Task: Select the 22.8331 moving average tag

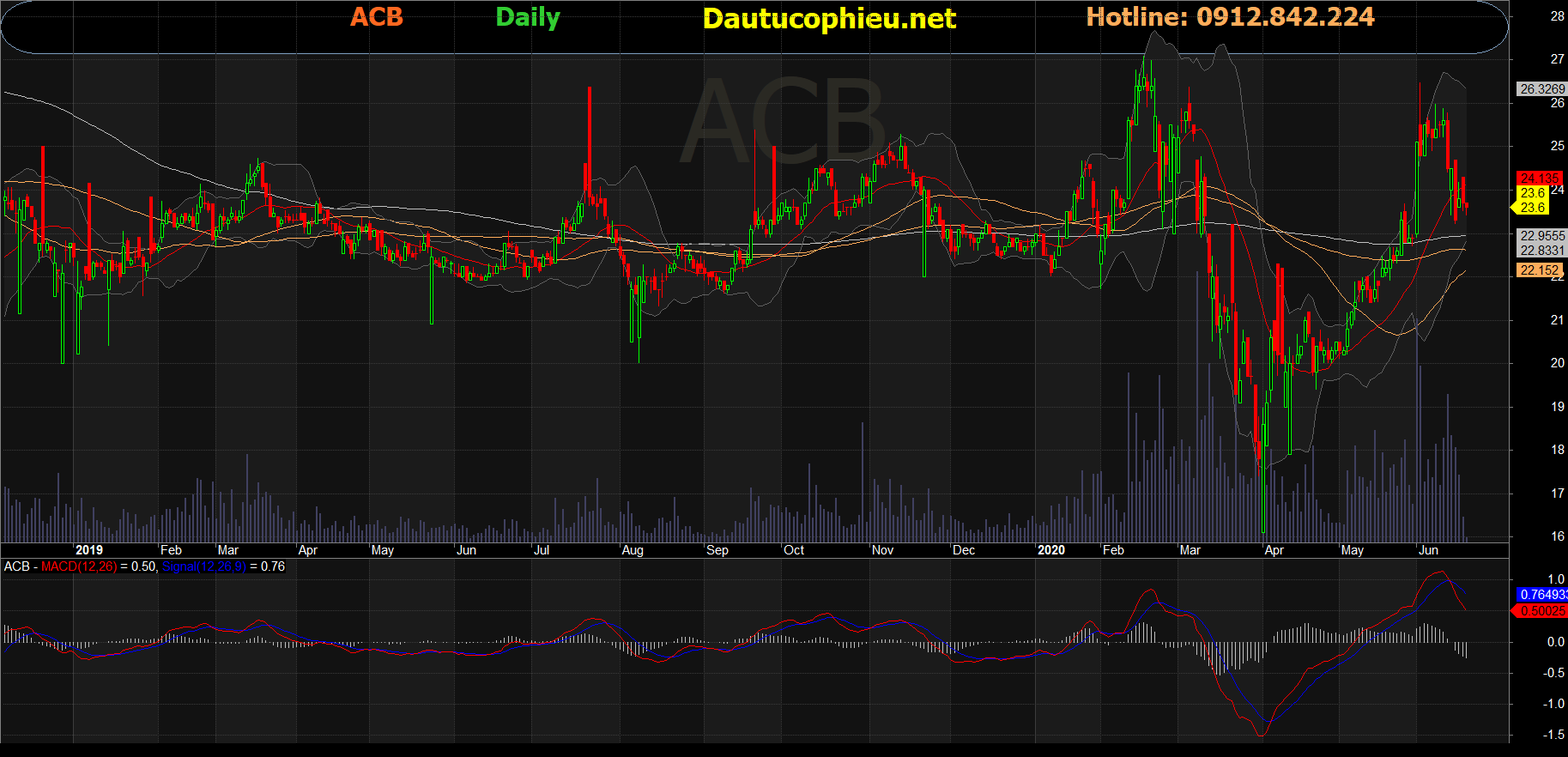Action: (x=1542, y=251)
